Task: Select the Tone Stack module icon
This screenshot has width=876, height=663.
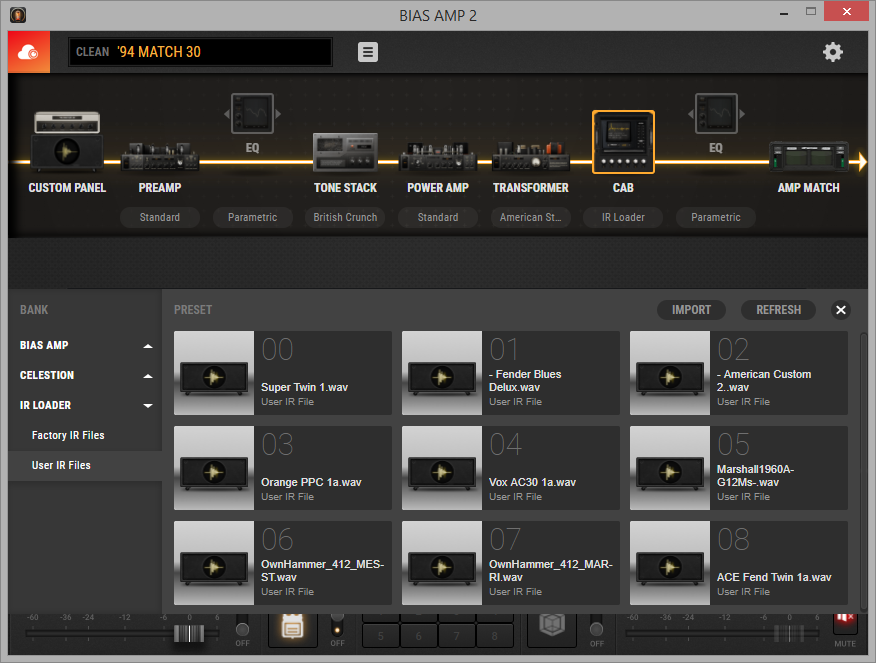Action: click(345, 151)
